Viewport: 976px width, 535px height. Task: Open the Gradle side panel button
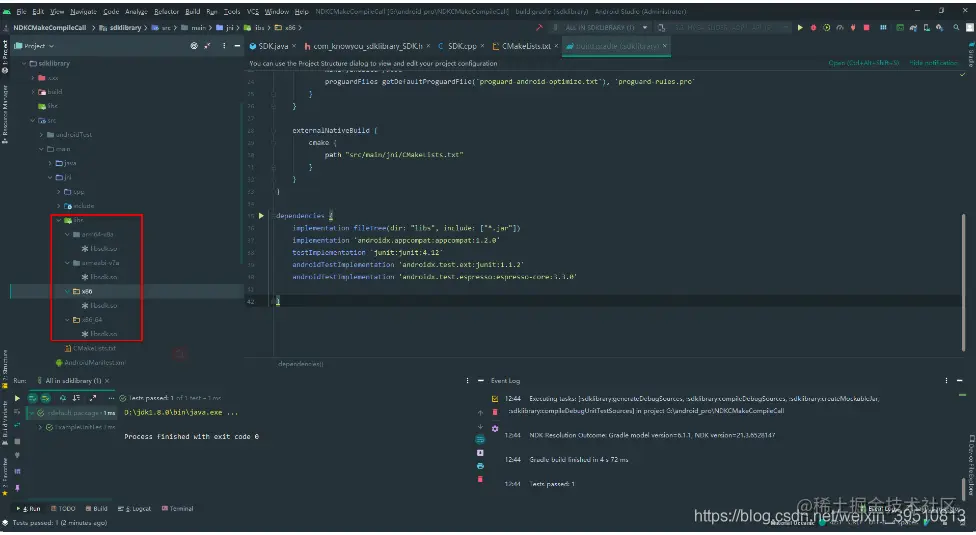click(x=970, y=55)
